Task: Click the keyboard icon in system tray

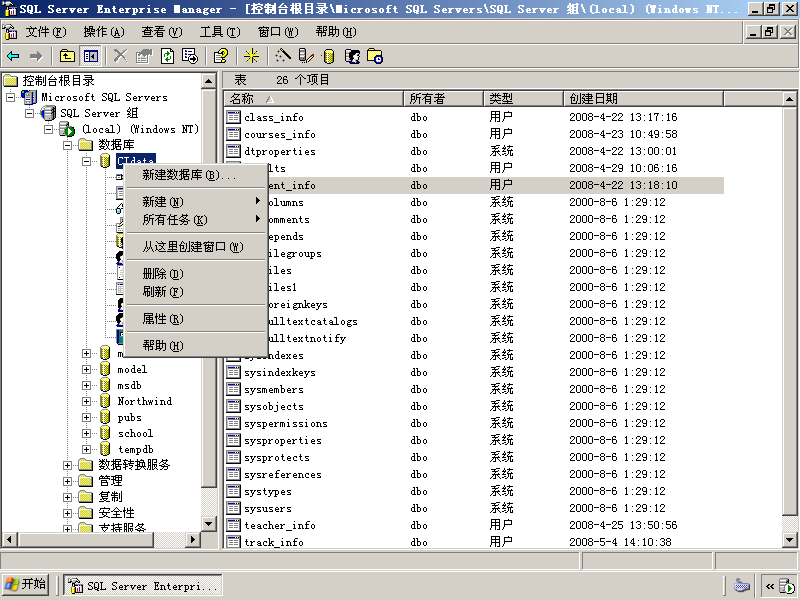Action: [x=742, y=585]
